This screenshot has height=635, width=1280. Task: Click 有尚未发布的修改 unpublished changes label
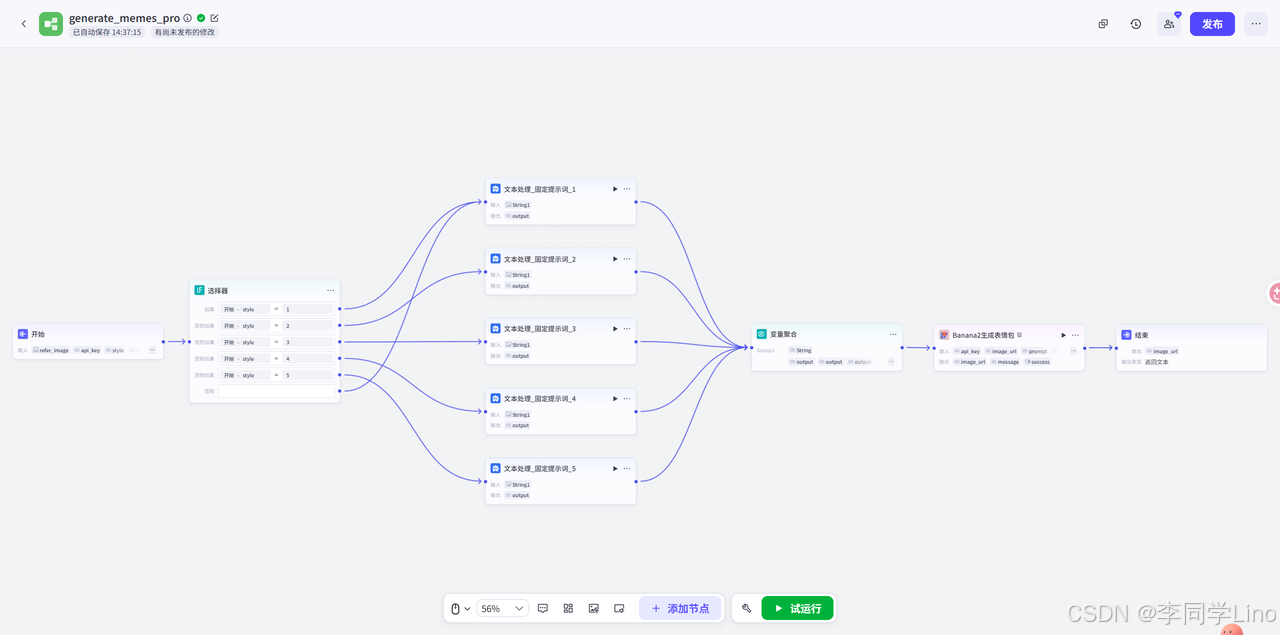[184, 32]
